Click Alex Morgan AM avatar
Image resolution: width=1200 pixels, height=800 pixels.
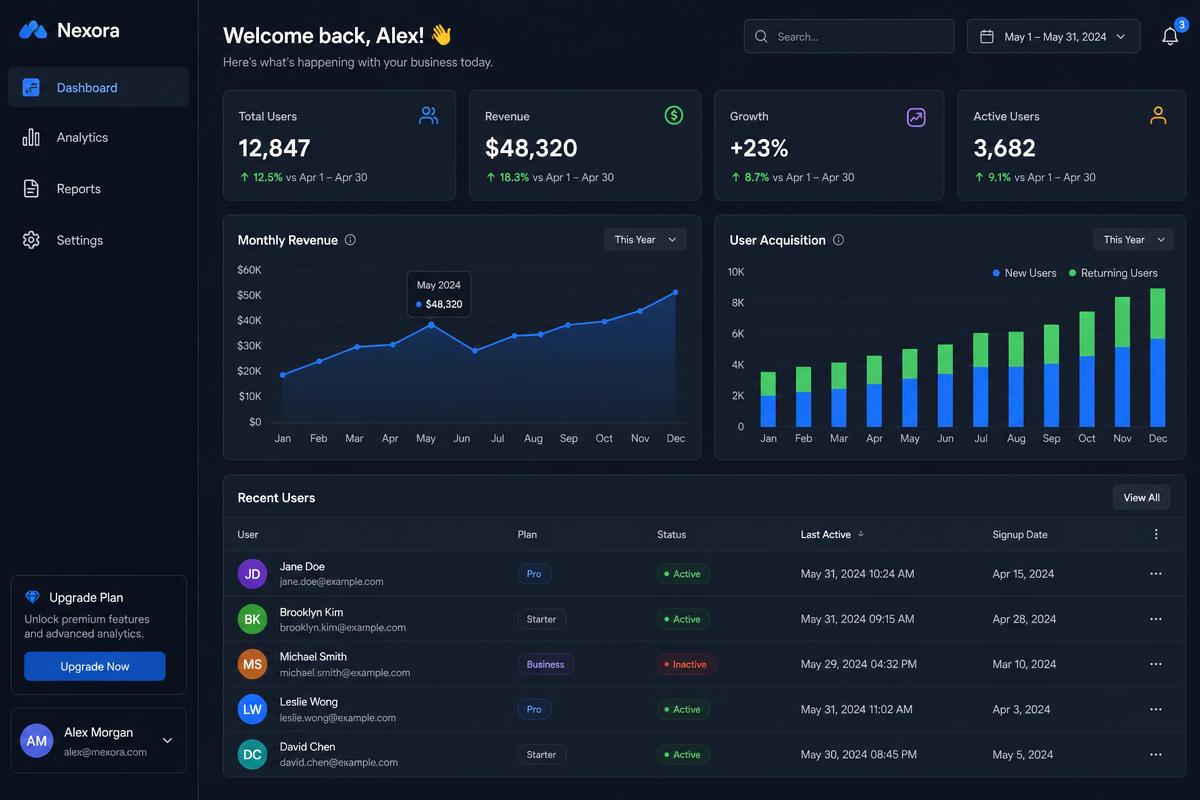tap(37, 741)
